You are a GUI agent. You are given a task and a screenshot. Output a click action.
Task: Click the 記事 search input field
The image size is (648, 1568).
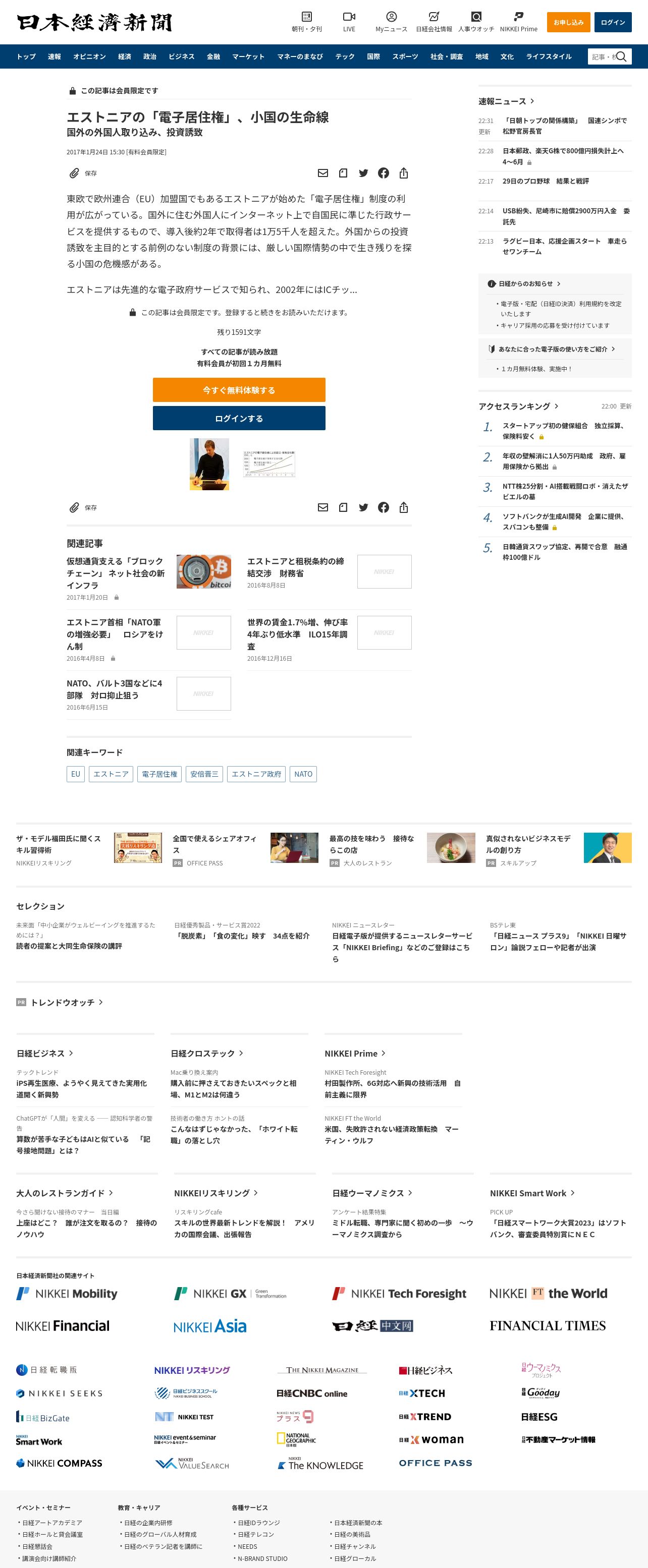tap(602, 56)
